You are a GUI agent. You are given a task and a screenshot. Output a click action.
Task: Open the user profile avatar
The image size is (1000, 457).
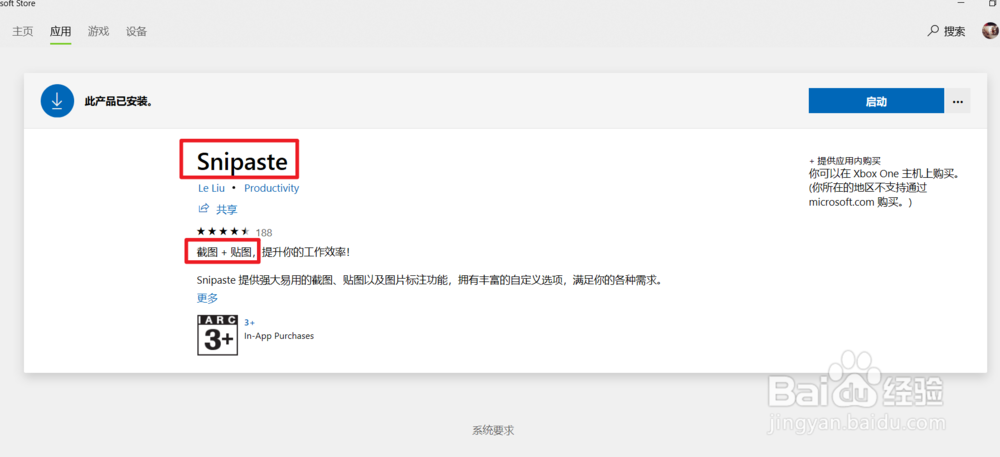pyautogui.click(x=991, y=31)
